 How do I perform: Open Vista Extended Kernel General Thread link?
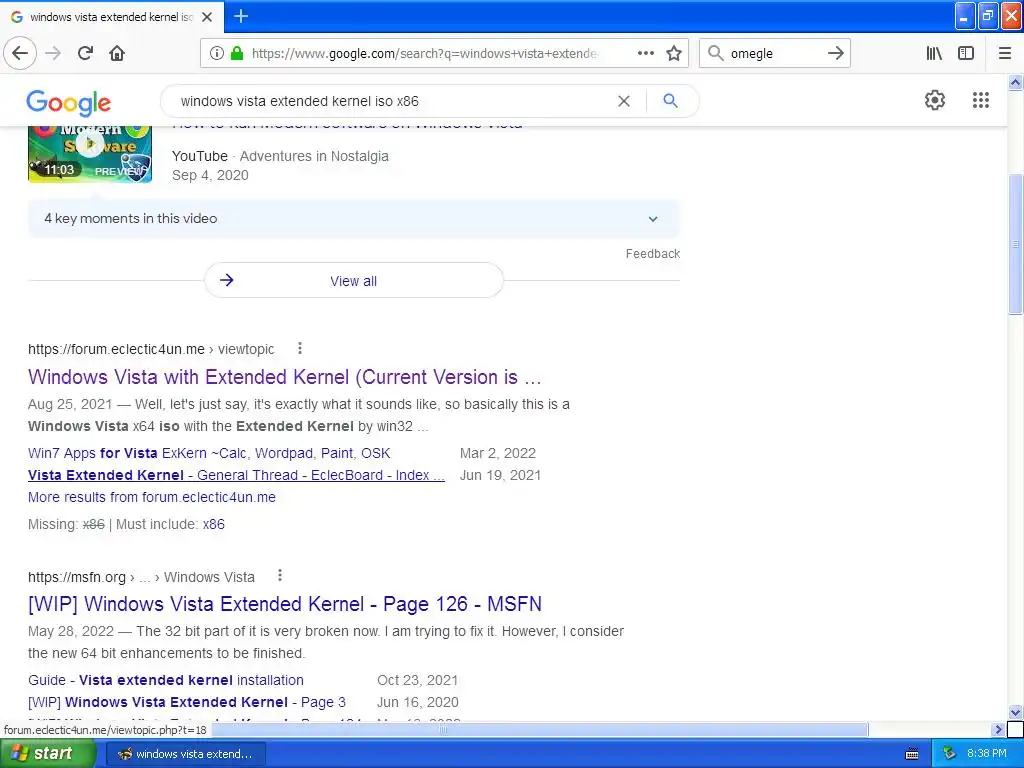click(x=236, y=475)
